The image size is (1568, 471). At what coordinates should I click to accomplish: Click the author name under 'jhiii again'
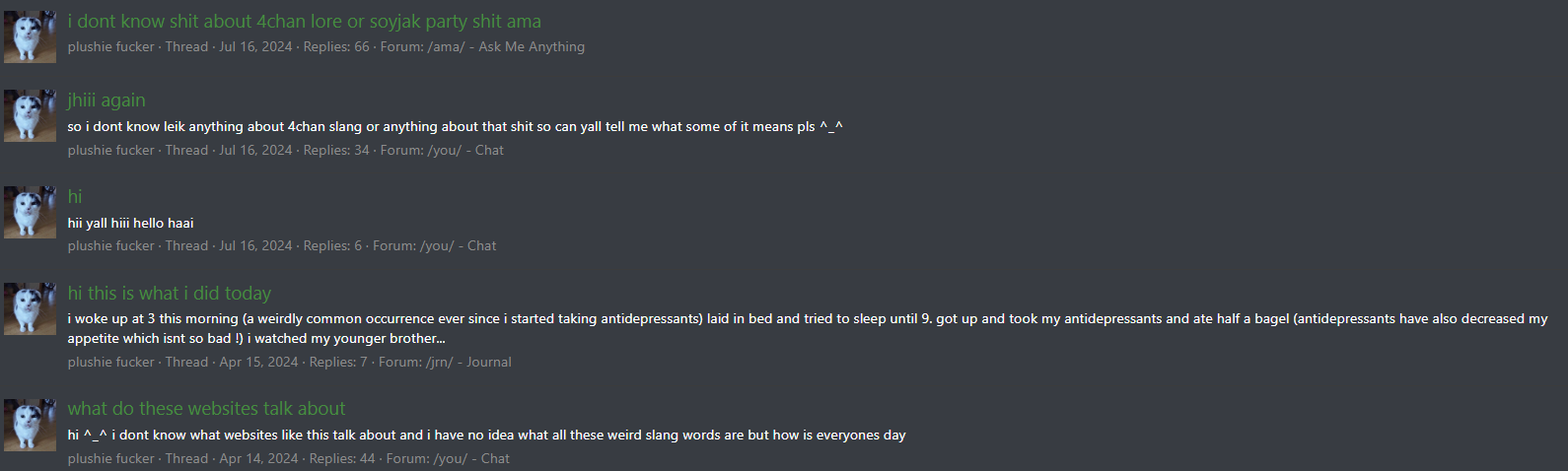(x=110, y=151)
